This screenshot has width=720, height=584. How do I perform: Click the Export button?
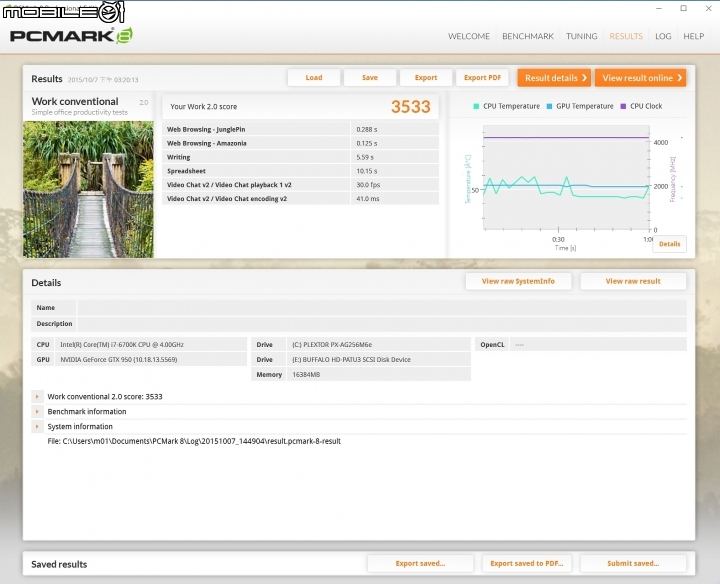426,78
